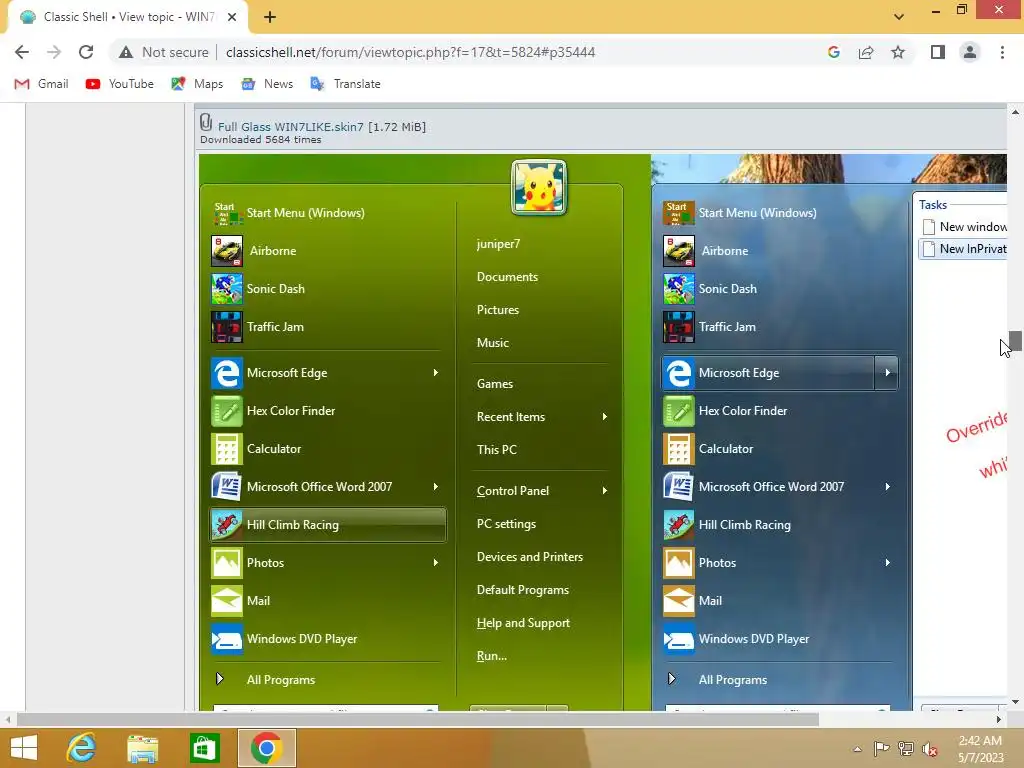Viewport: 1024px width, 768px height.
Task: Go back using the browser back arrow
Action: pyautogui.click(x=22, y=52)
